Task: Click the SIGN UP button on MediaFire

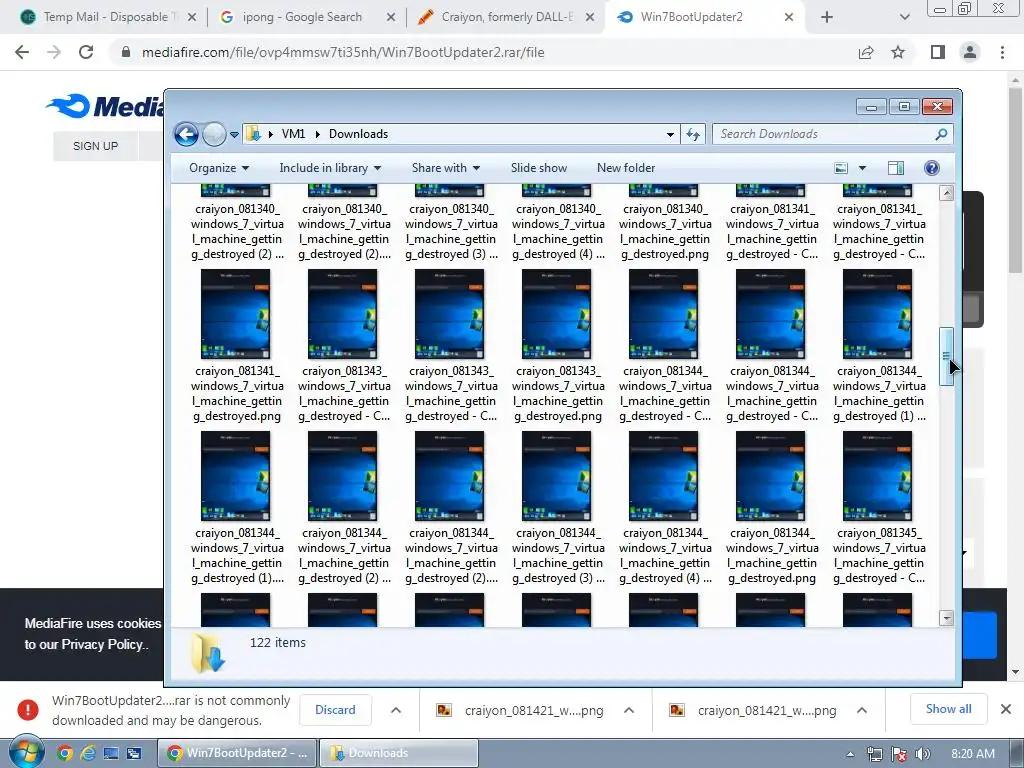Action: (x=95, y=146)
